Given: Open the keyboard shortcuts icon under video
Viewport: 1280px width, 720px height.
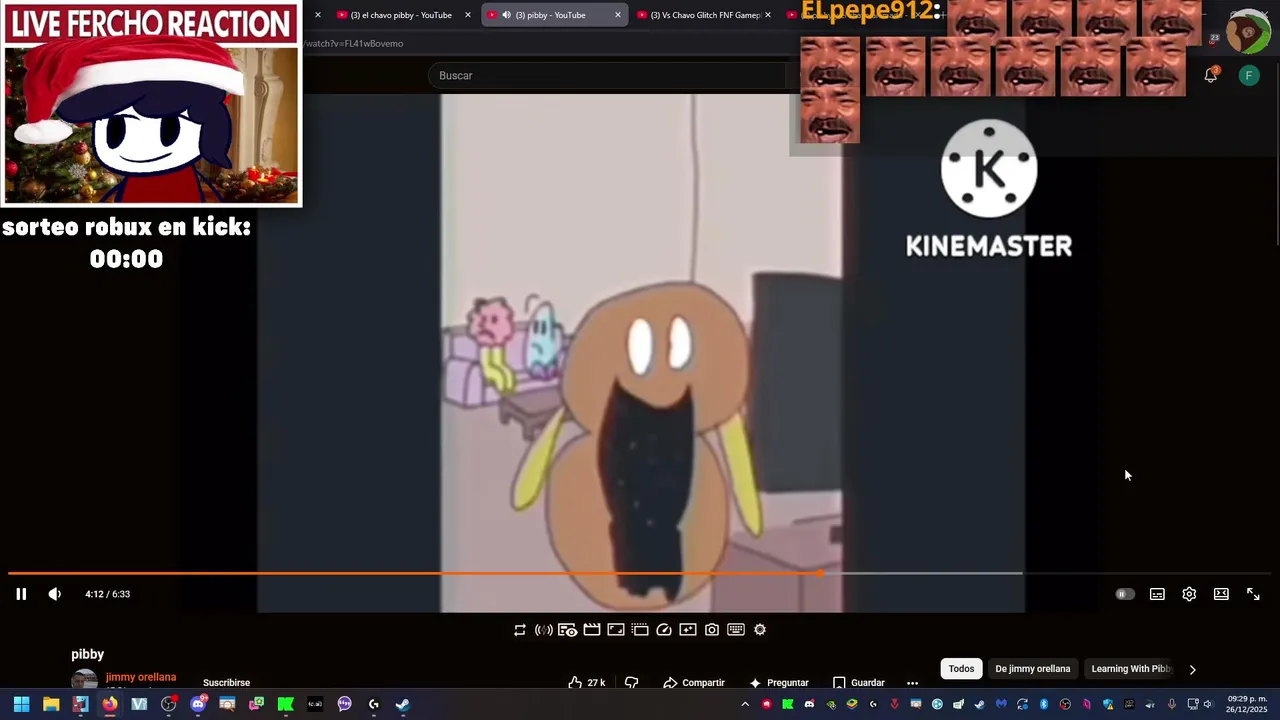Looking at the screenshot, I should [736, 629].
